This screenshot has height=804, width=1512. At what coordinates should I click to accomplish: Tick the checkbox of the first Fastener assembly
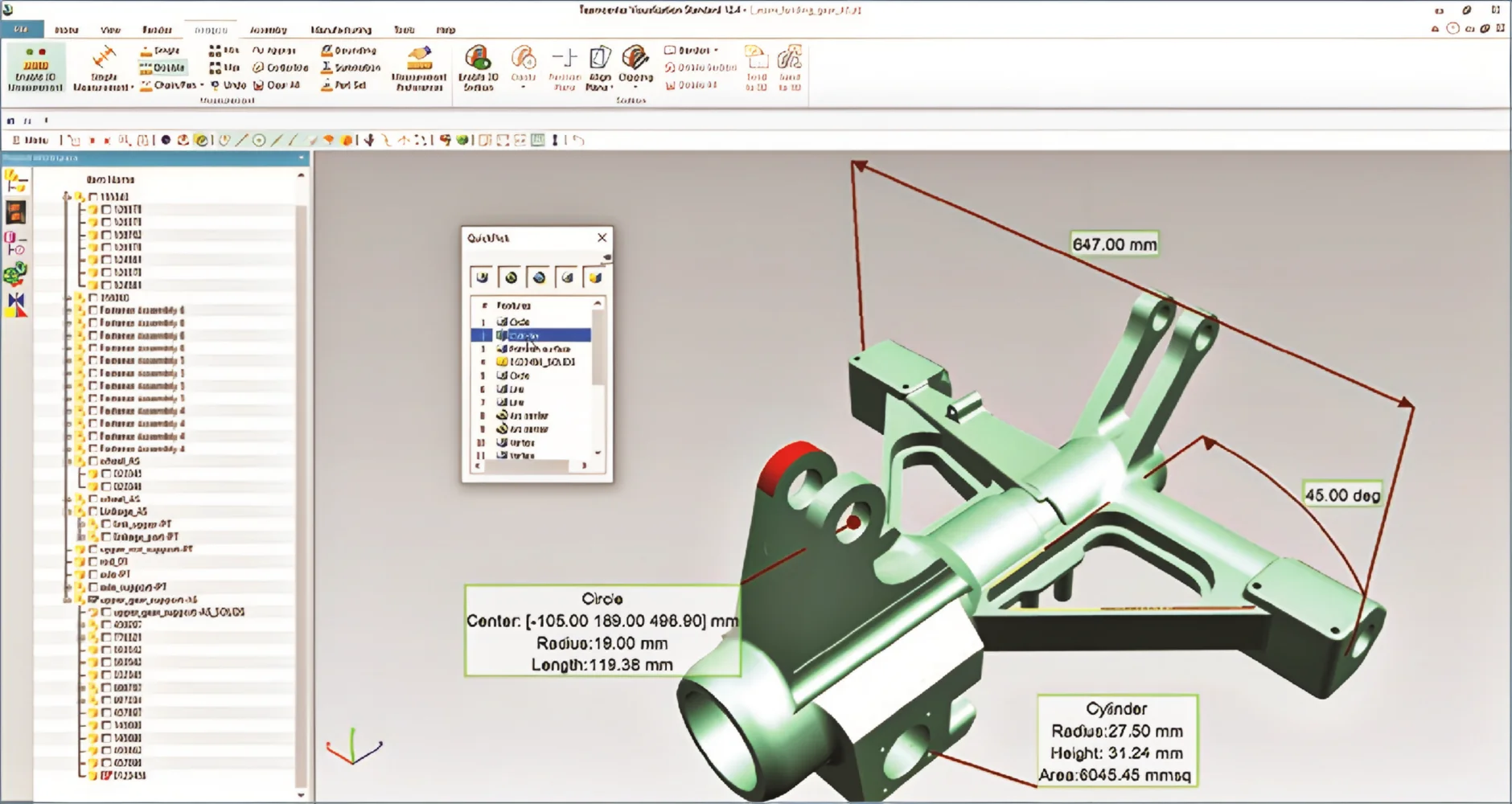click(93, 310)
